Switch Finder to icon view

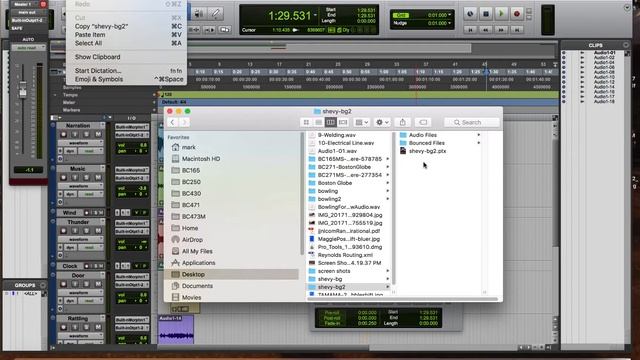[x=306, y=122]
